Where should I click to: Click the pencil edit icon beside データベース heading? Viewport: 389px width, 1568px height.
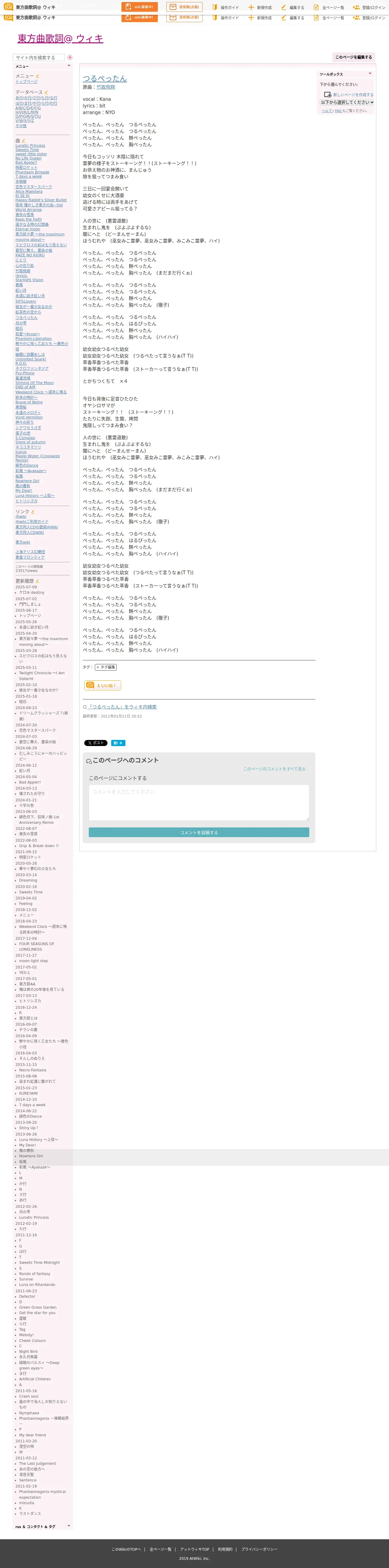tap(46, 93)
